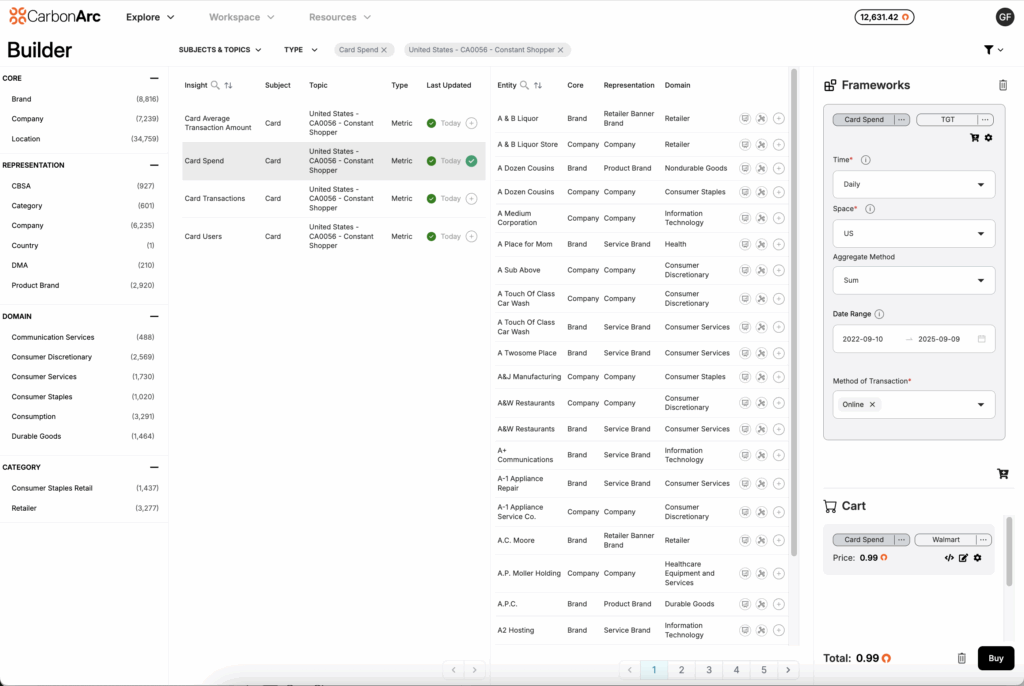The image size is (1024, 686).
Task: Sort the Insight column
Action: 228,85
